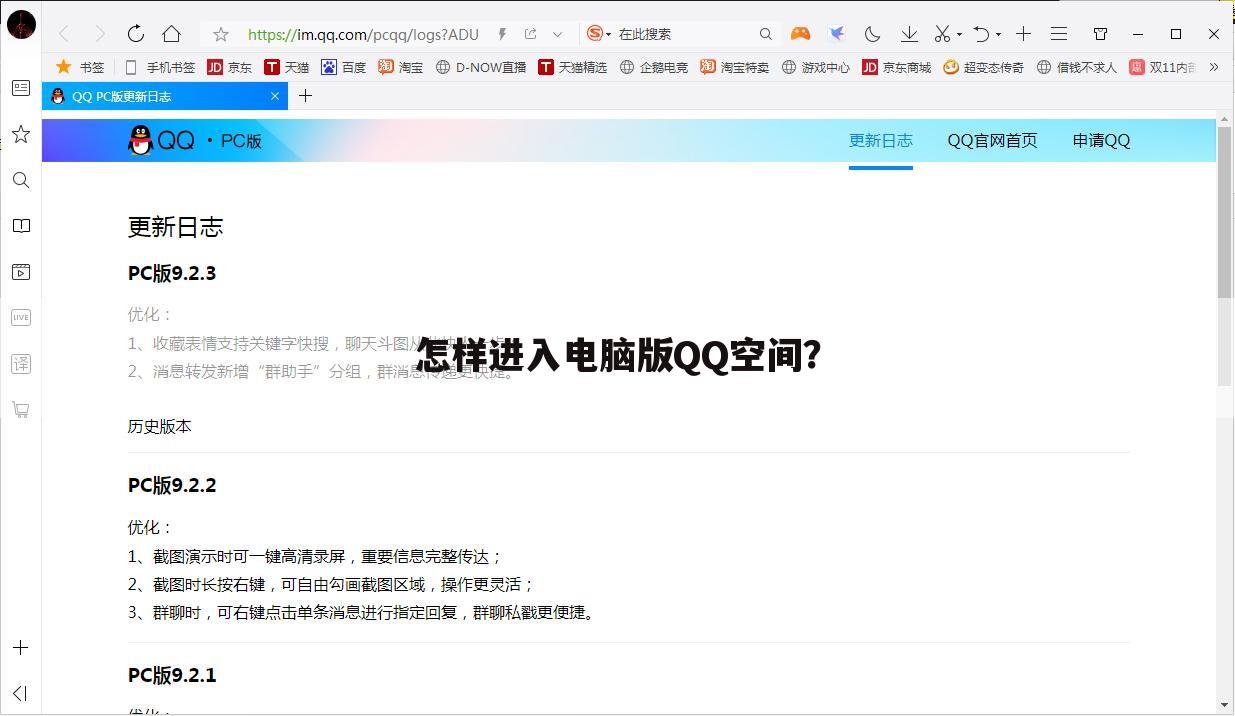Open the 游戏中心 bookmark
The image size is (1235, 716).
[x=815, y=67]
